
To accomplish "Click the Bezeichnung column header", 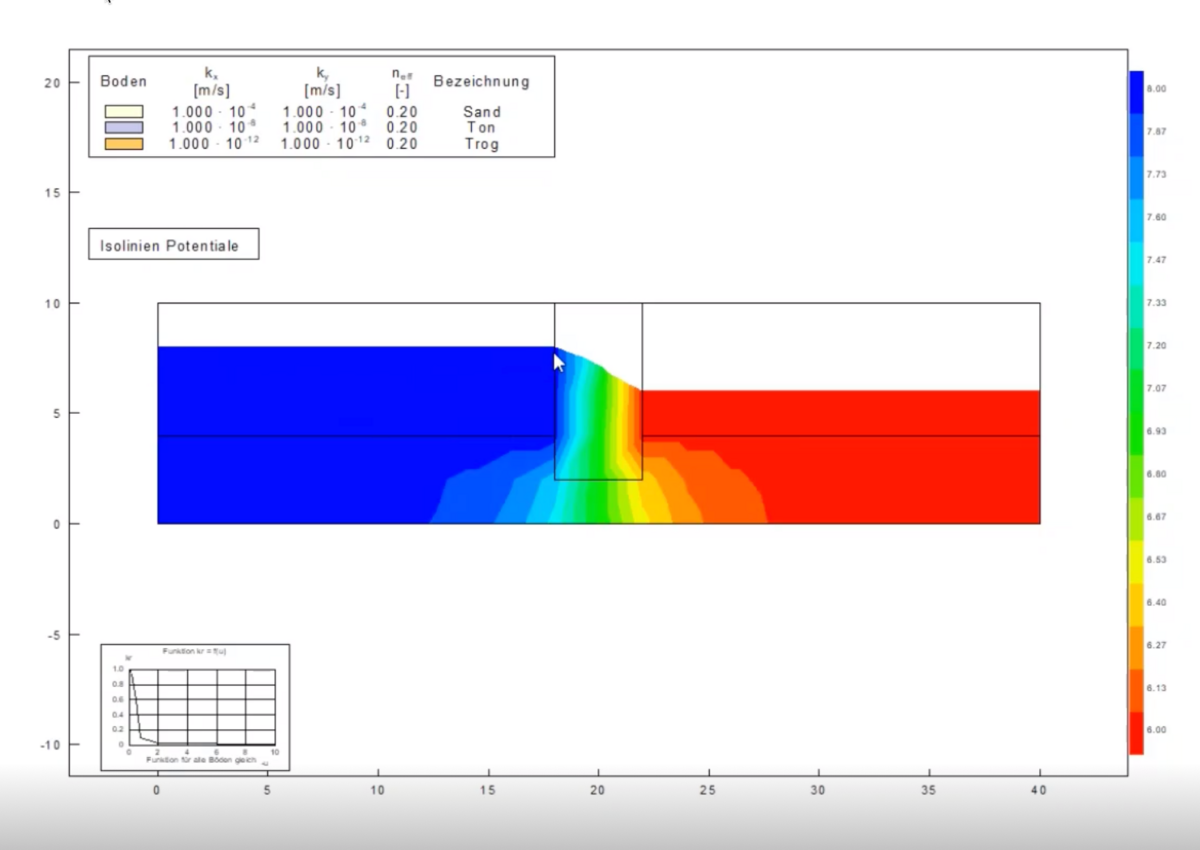I will point(481,81).
